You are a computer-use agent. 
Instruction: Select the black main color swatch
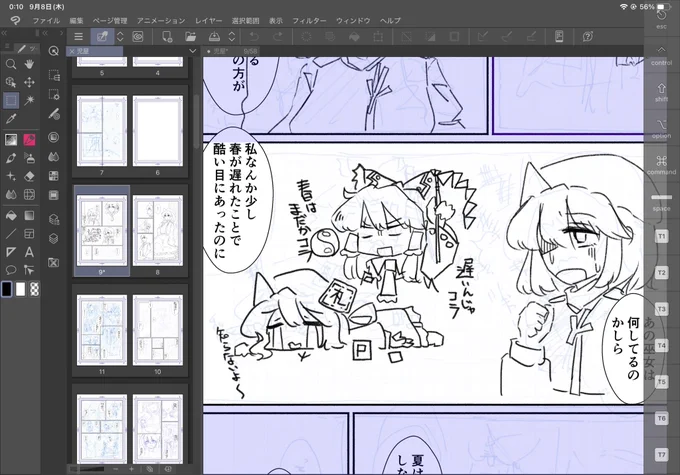tap(7, 289)
